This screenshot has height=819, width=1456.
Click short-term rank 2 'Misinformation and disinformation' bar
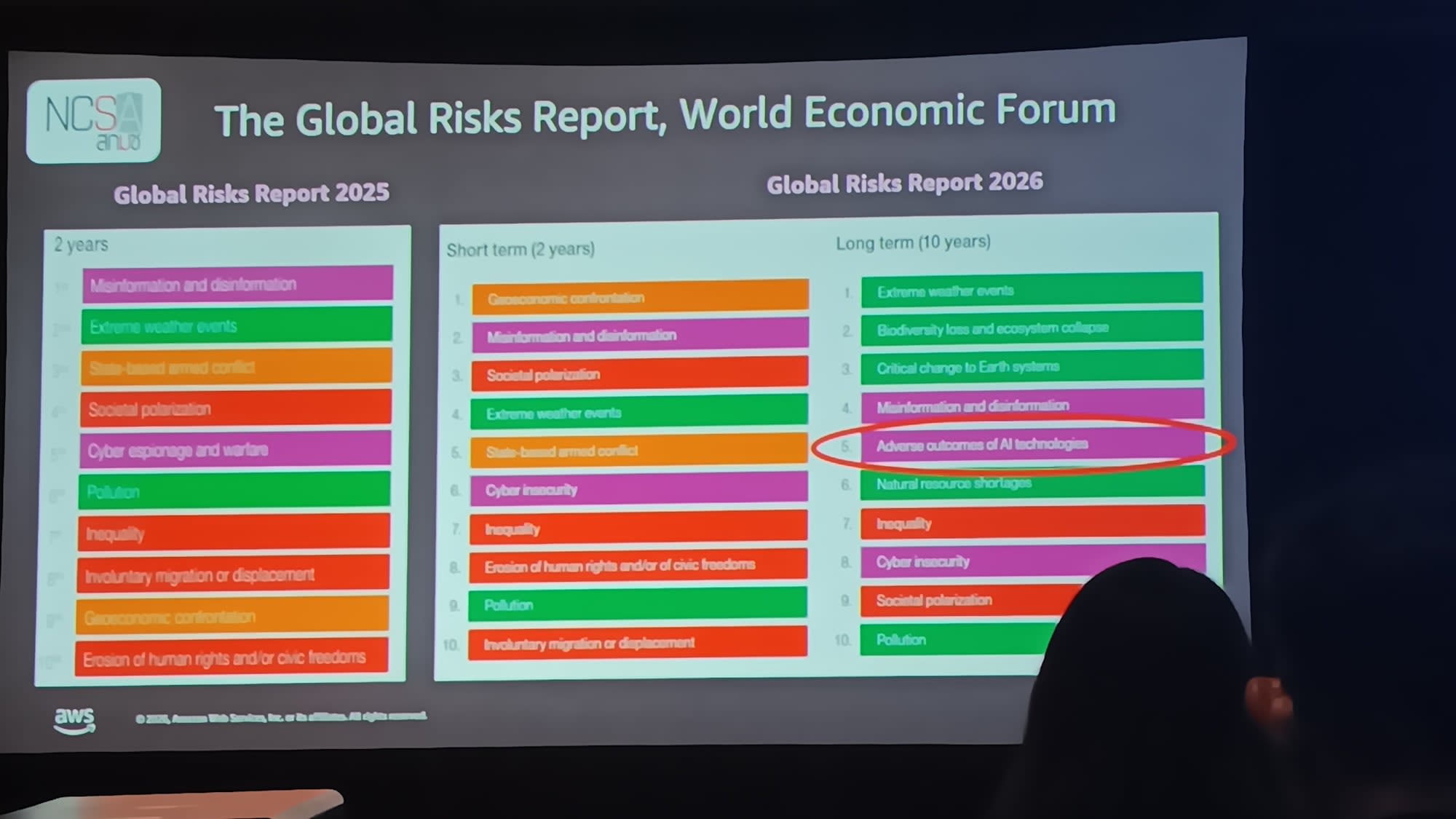click(x=640, y=336)
